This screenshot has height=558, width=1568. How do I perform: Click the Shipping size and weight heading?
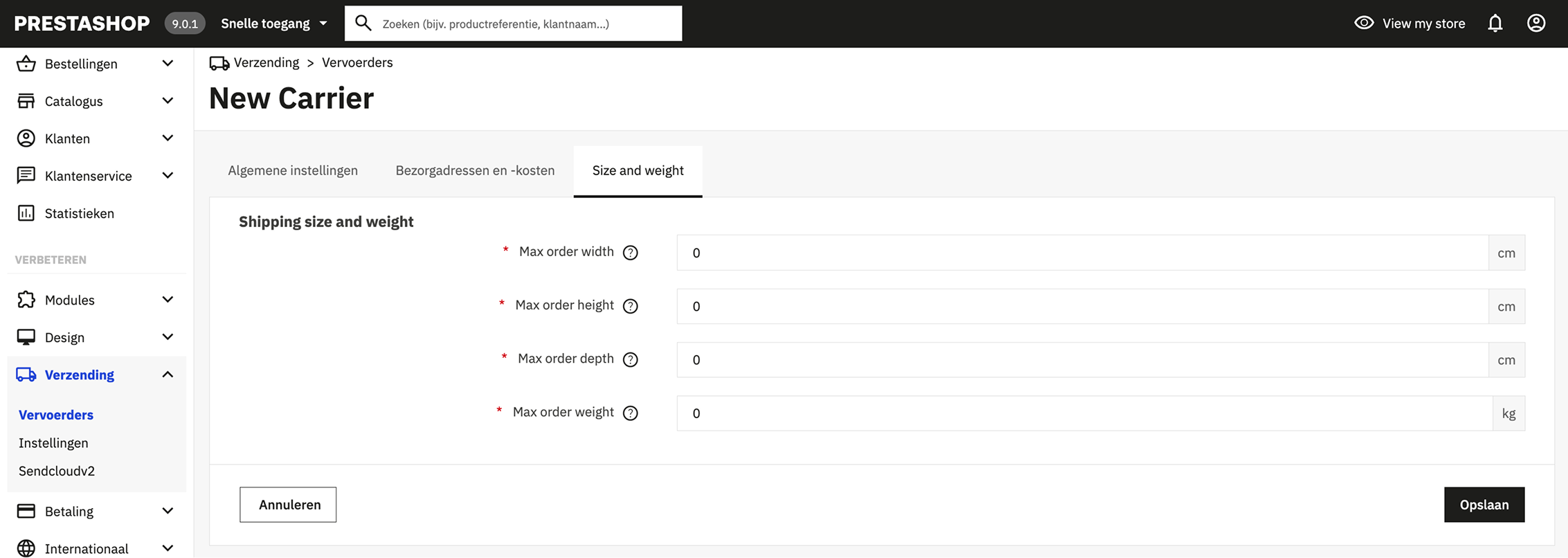[326, 222]
